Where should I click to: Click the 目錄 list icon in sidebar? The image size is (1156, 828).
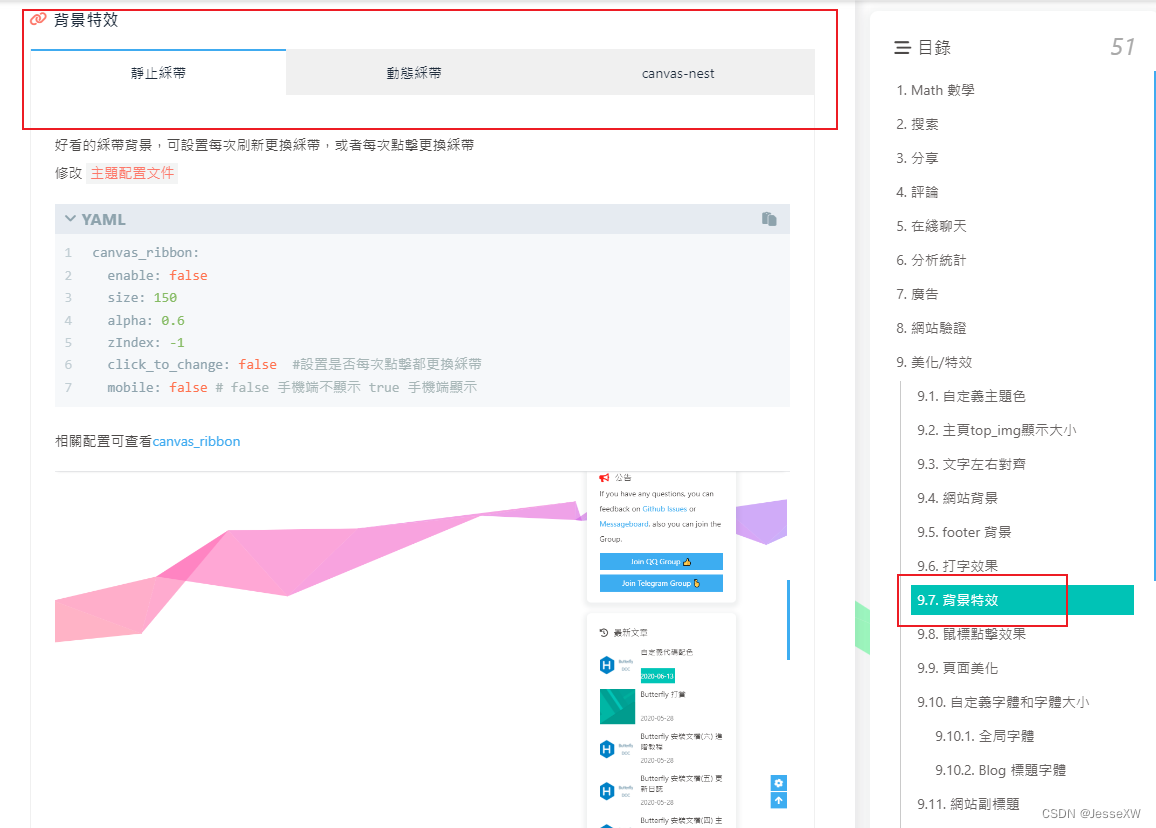click(902, 48)
